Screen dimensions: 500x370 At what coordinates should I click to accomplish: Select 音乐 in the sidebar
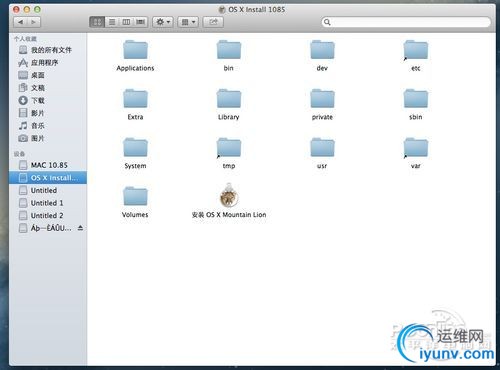[48, 126]
